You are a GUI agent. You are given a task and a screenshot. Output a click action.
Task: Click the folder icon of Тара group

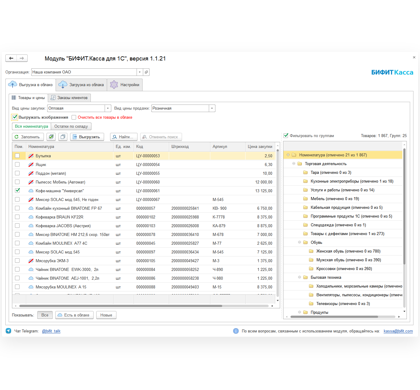point(305,173)
